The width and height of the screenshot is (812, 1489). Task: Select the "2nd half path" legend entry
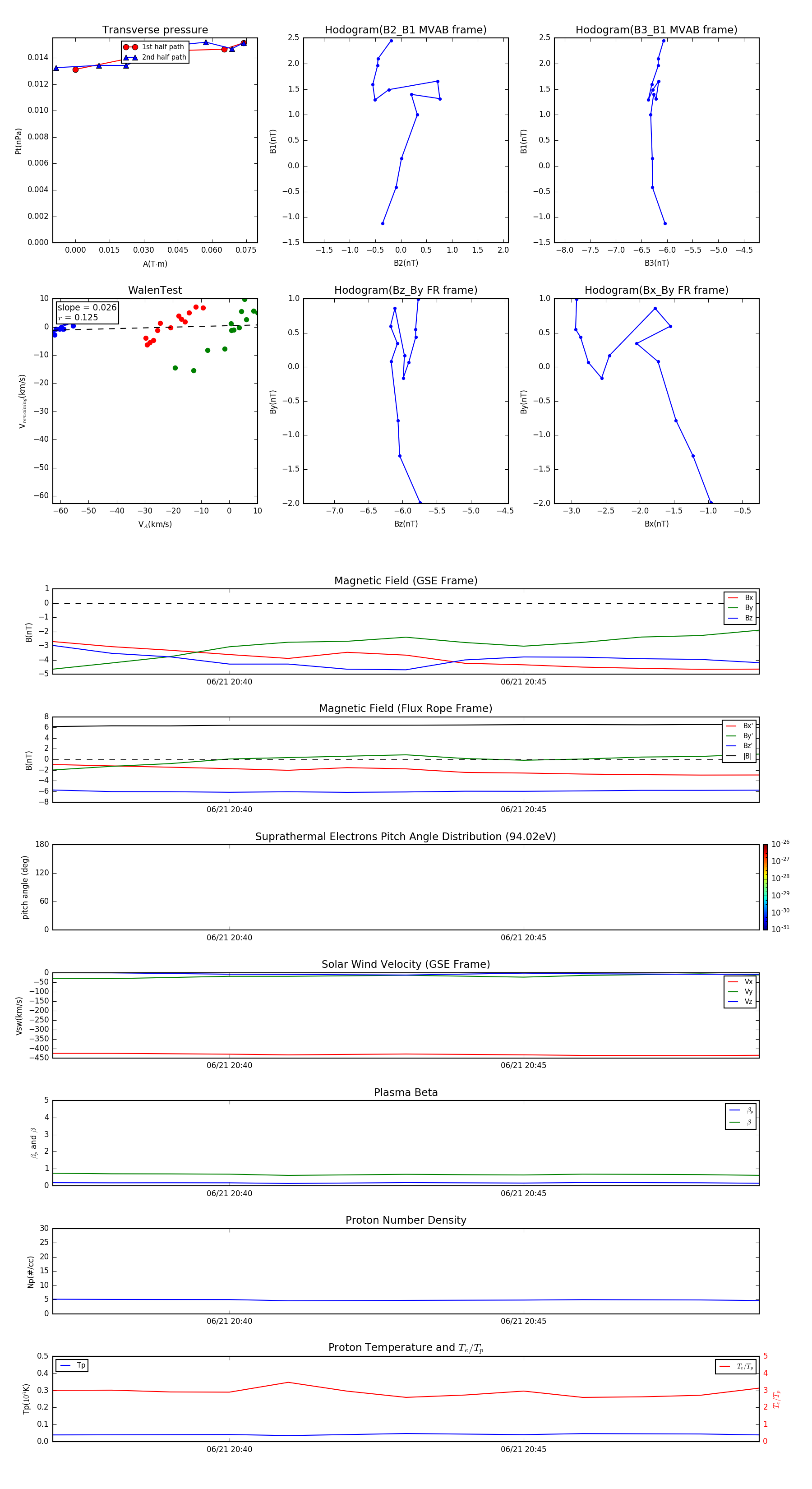(154, 57)
